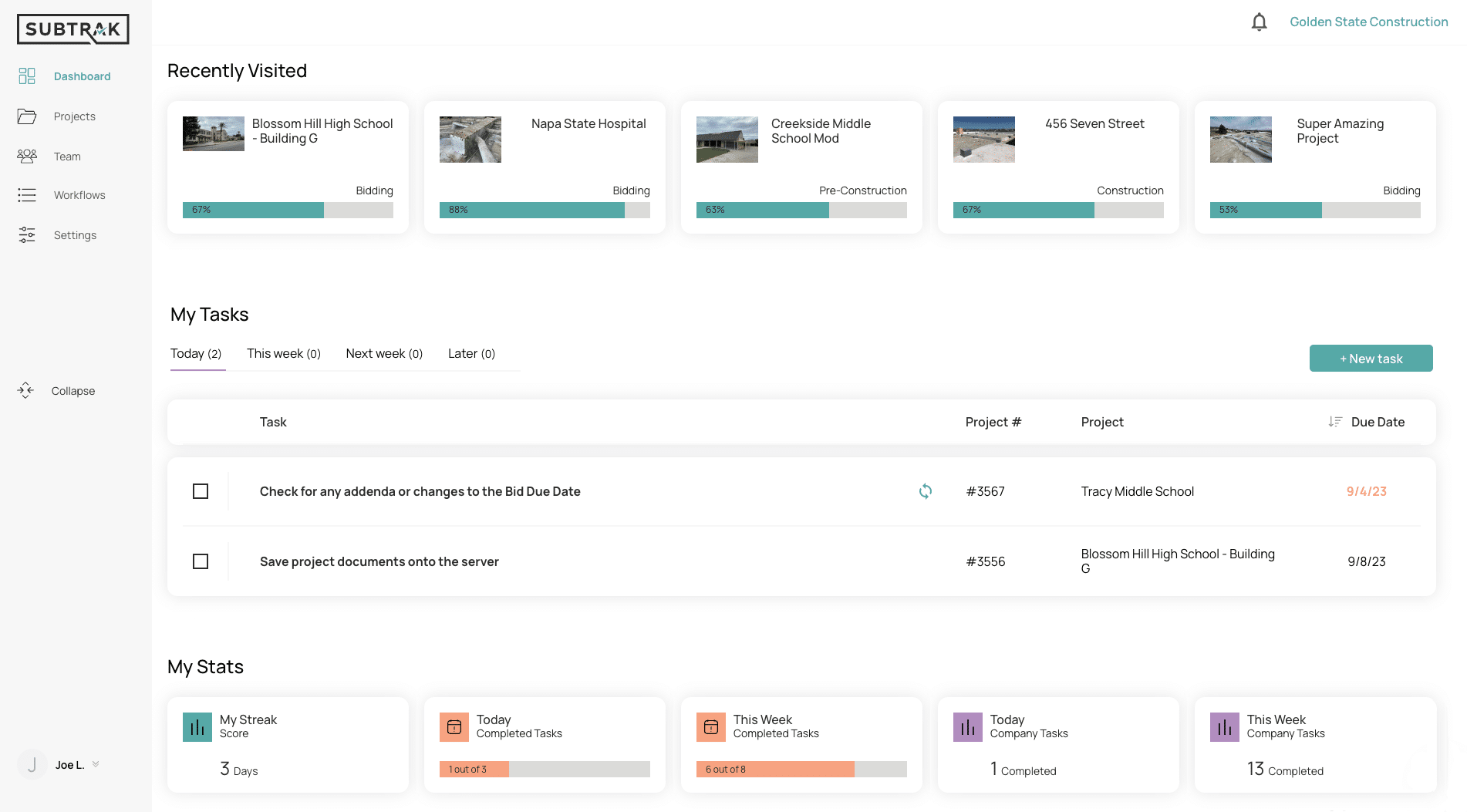Viewport: 1467px width, 812px height.
Task: Open Golden State Construction account link
Action: [1368, 22]
